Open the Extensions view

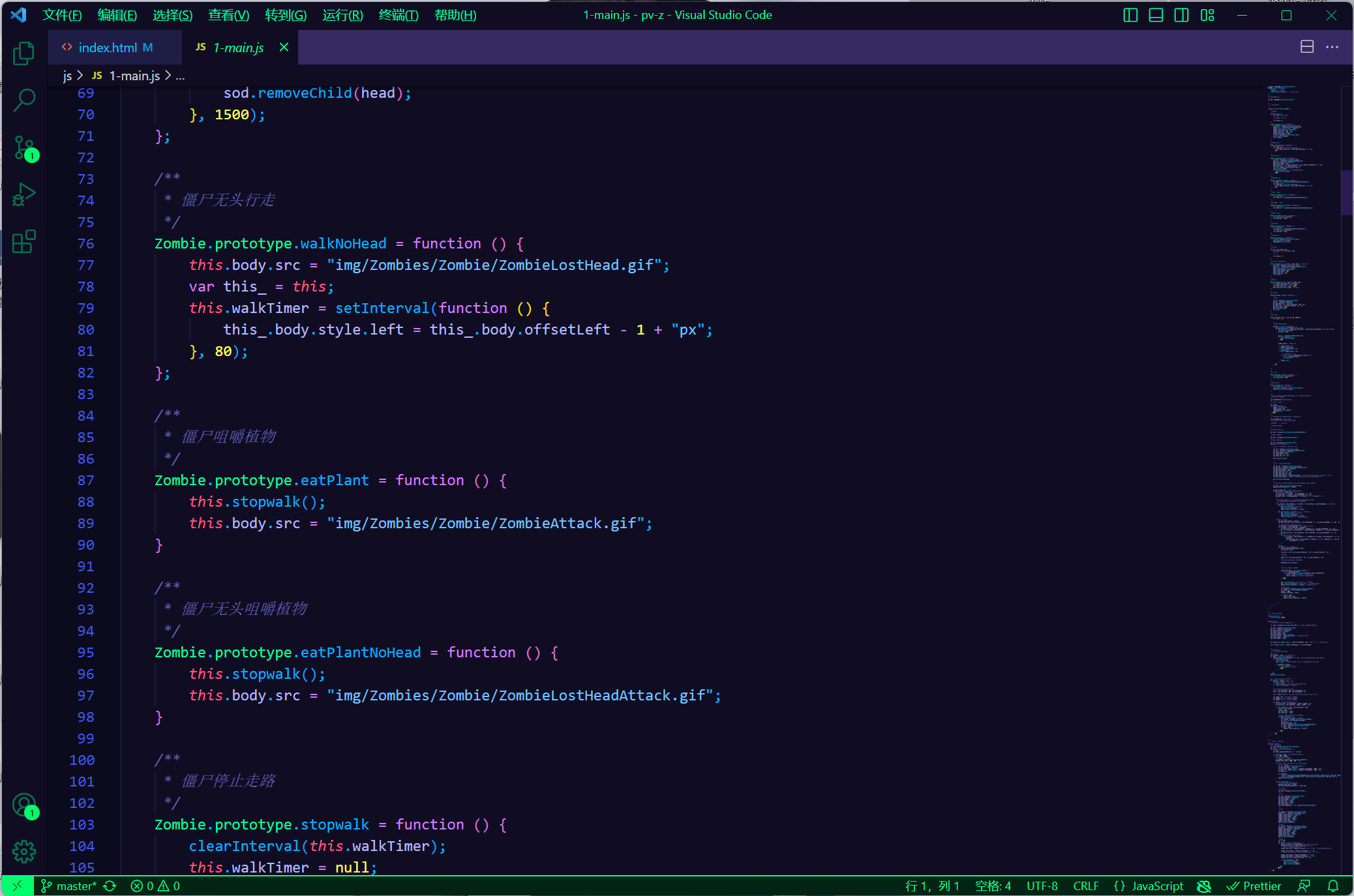pyautogui.click(x=24, y=242)
